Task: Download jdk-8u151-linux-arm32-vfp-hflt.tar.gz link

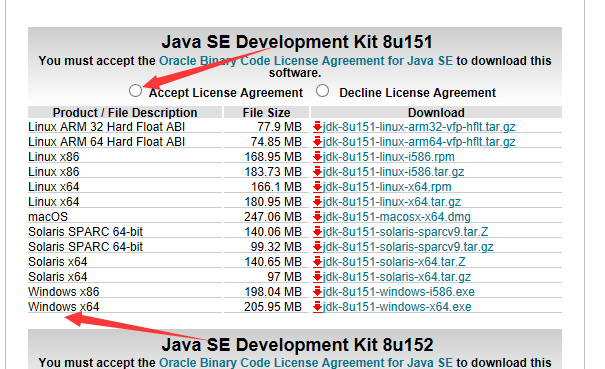Action: pyautogui.click(x=419, y=127)
